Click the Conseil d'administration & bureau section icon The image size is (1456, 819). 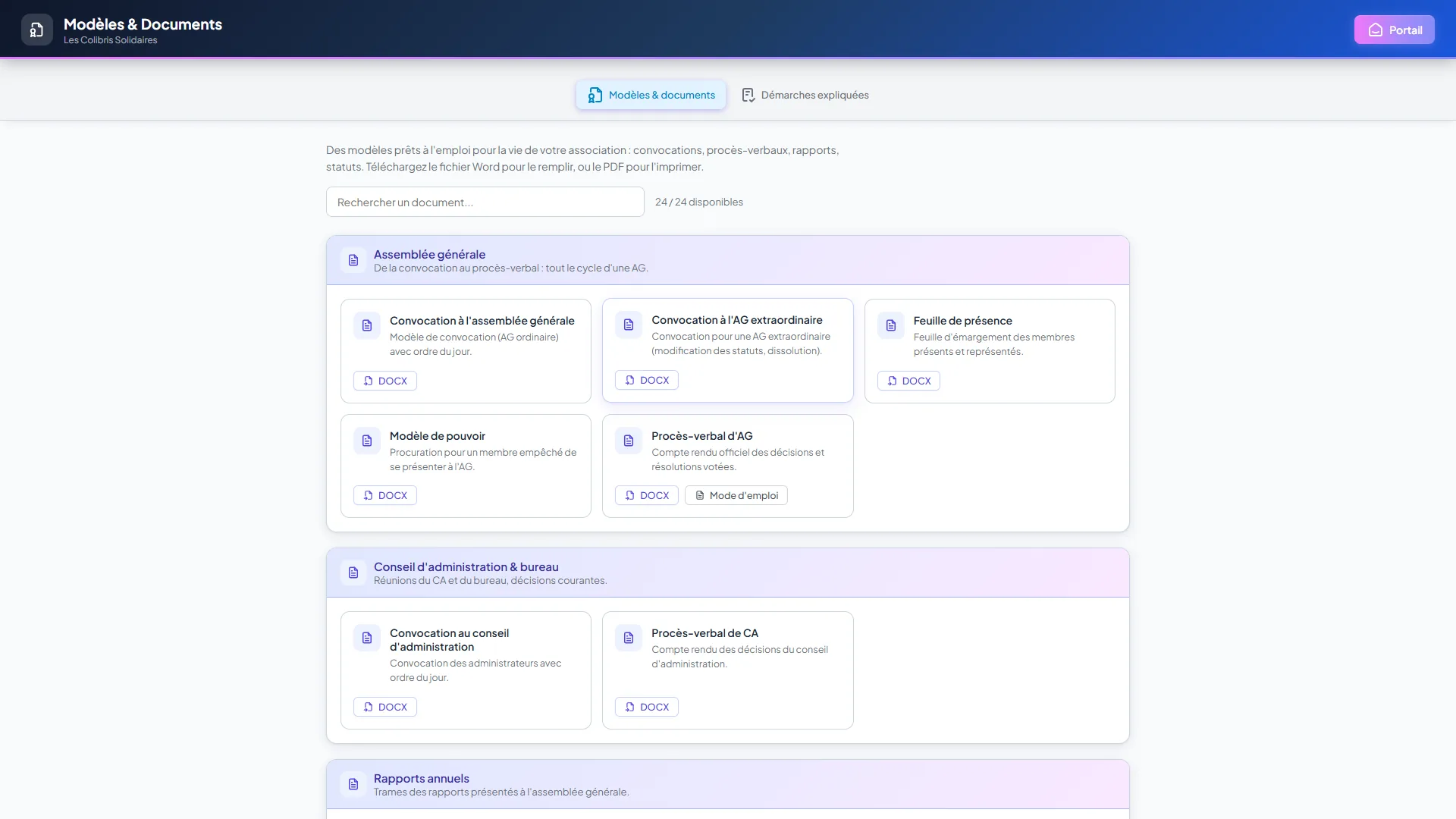353,573
